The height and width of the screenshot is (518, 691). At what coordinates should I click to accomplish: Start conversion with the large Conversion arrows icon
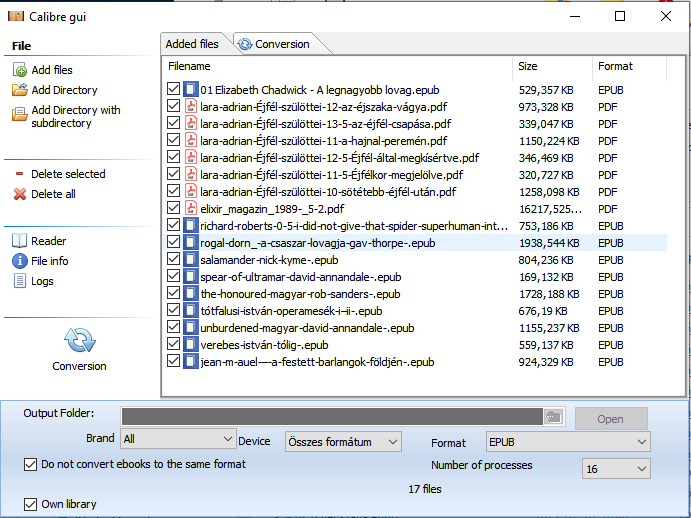80,340
